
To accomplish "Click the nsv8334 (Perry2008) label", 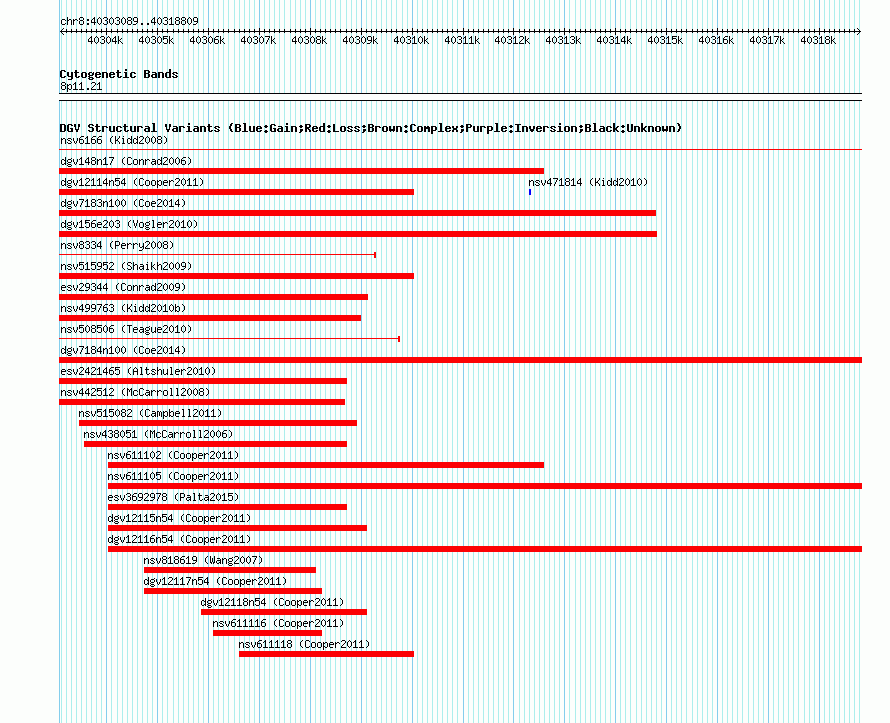I will coord(117,245).
